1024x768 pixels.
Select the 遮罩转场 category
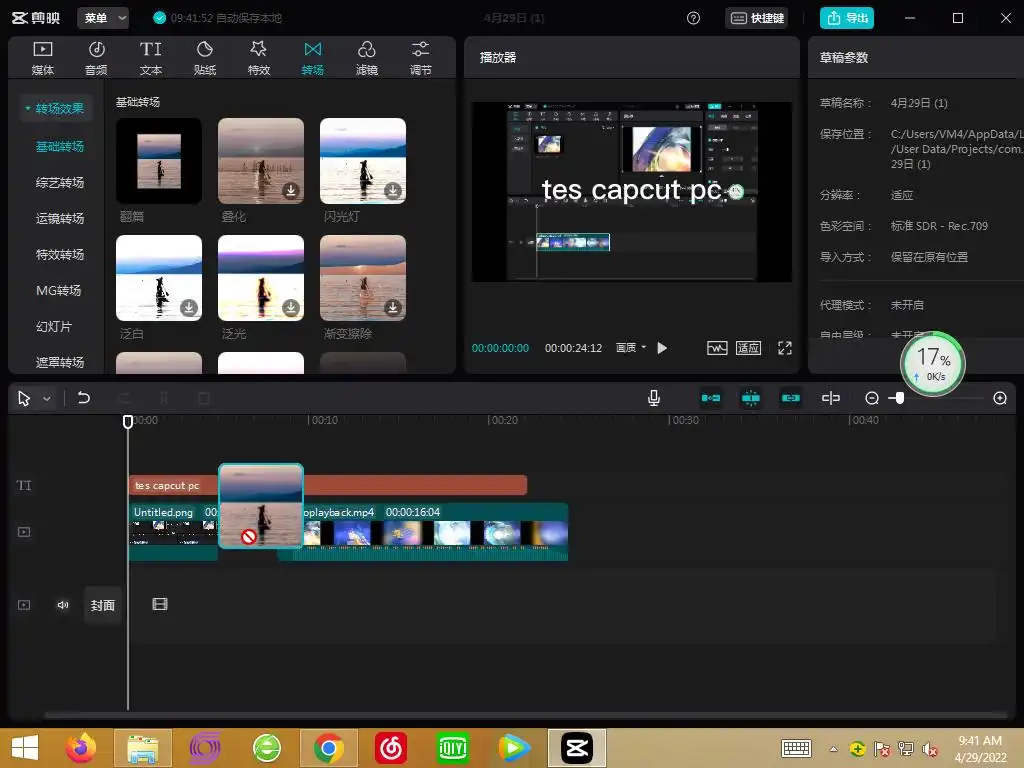click(59, 362)
